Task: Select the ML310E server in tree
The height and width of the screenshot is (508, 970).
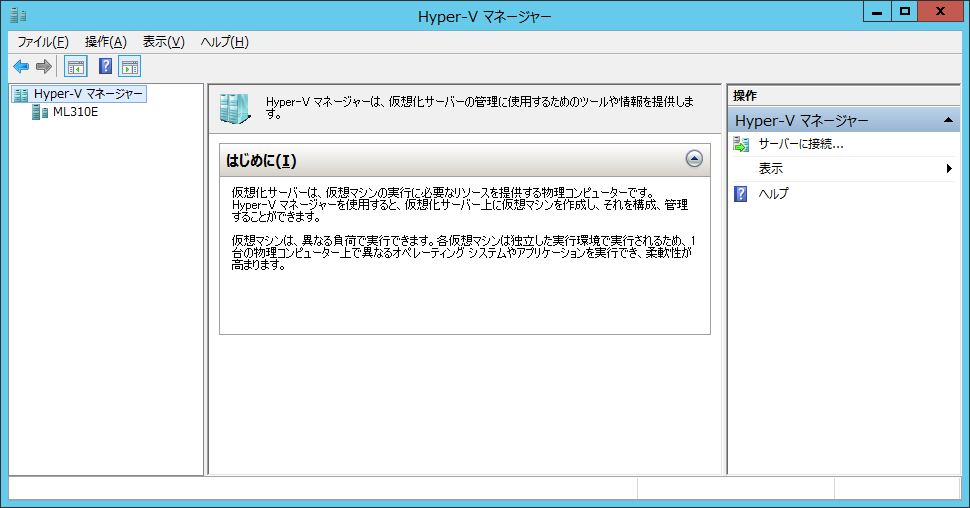Action: [x=75, y=112]
